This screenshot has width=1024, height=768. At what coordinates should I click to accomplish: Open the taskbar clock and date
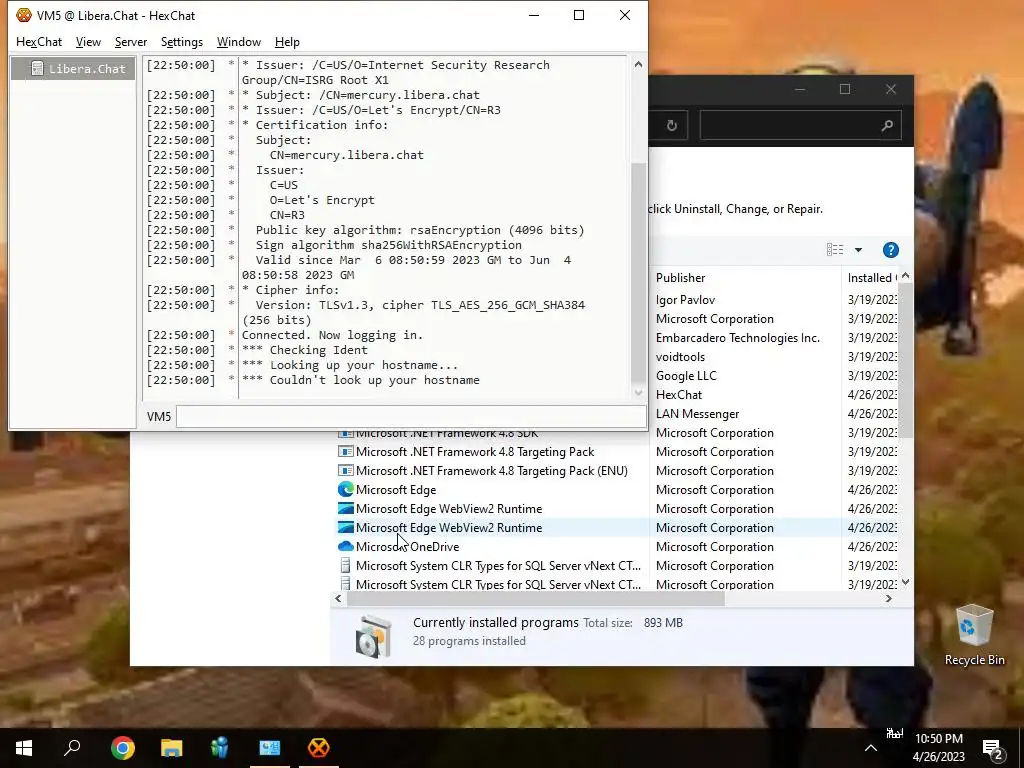point(939,748)
